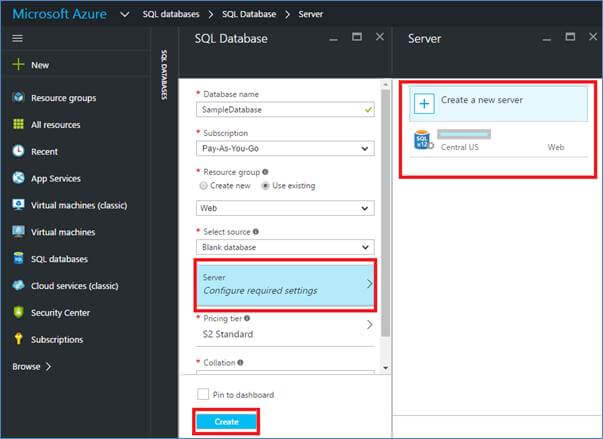Image resolution: width=603 pixels, height=439 pixels.
Task: Select the Use existing radio button
Action: 265,186
